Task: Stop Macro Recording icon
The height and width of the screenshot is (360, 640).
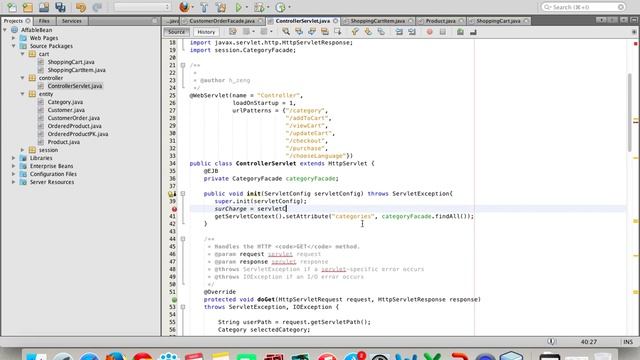Action: tap(442, 32)
